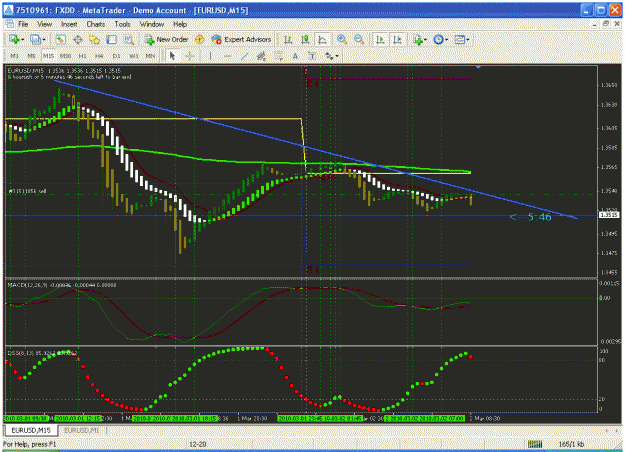Switch to the W1 timeframe

[134, 56]
